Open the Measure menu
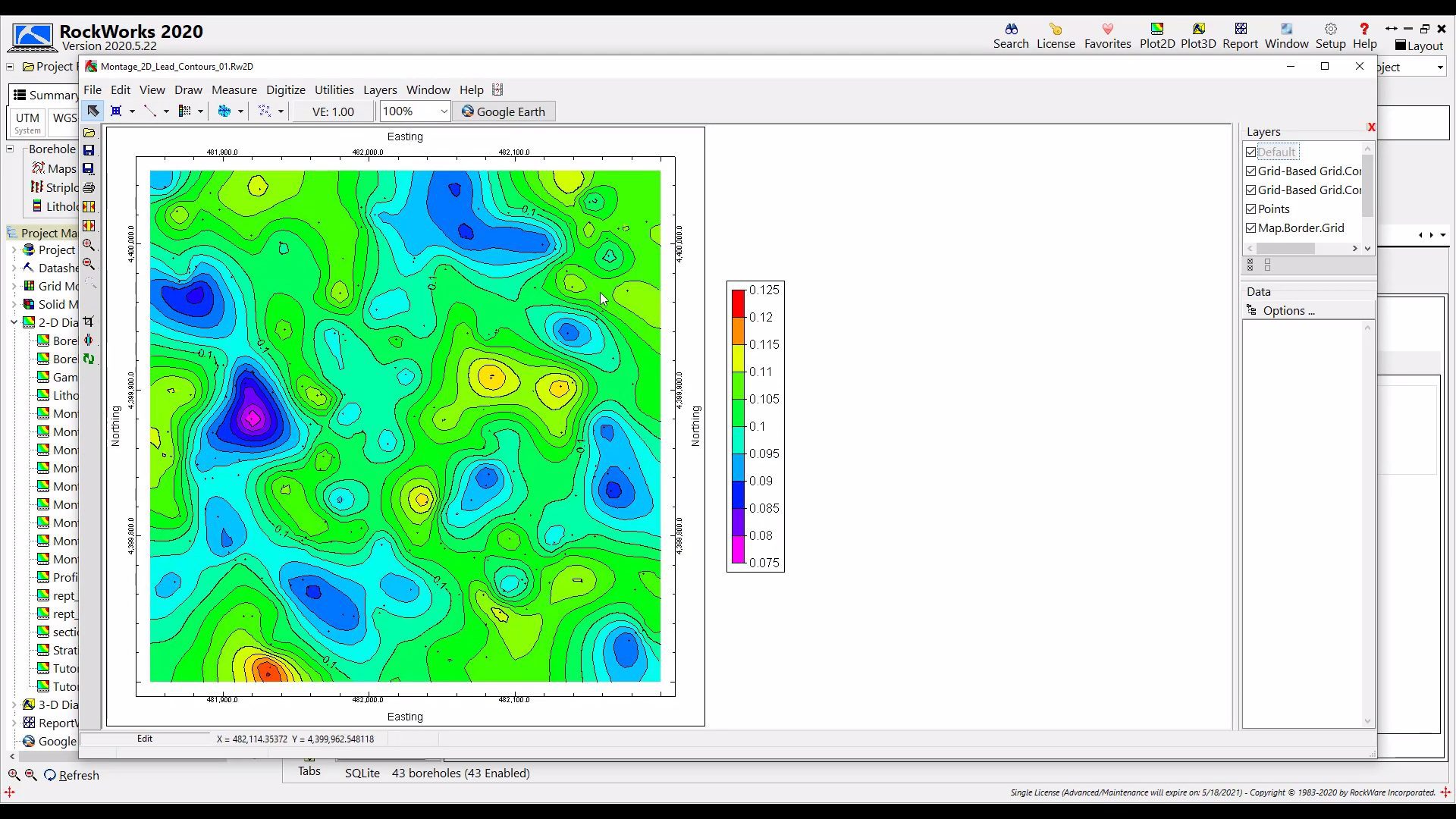 (x=234, y=89)
